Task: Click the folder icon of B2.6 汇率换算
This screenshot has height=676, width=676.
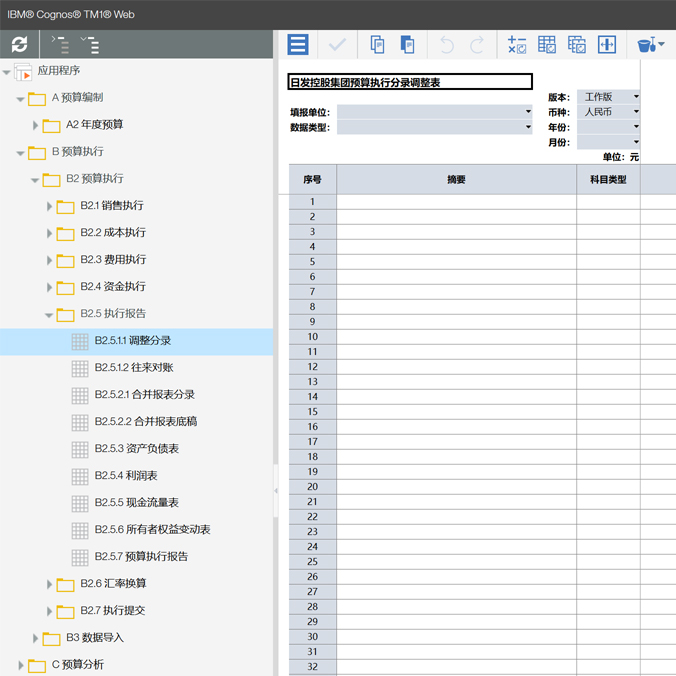Action: click(66, 585)
